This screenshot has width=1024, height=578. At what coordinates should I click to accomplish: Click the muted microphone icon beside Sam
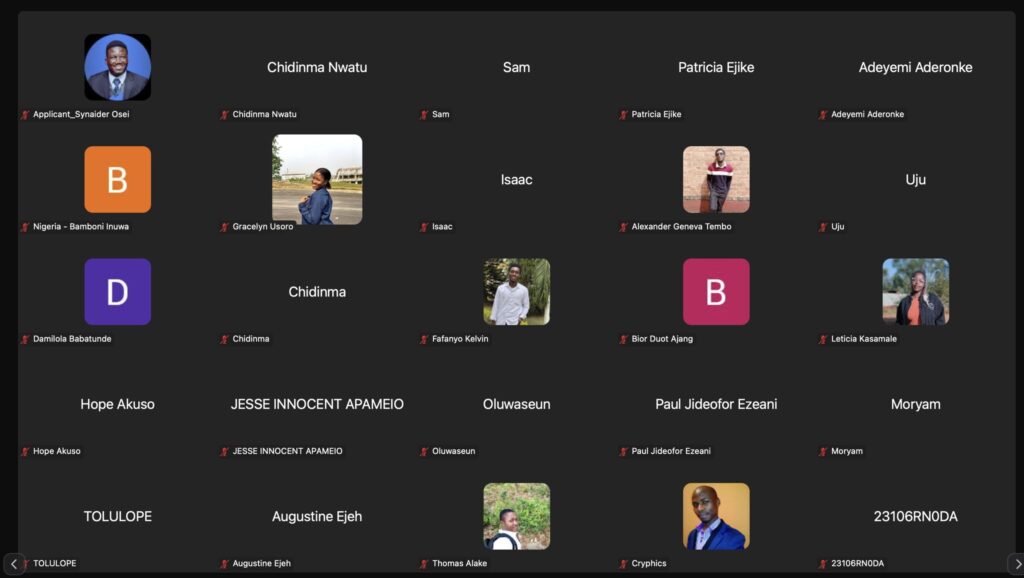pos(422,114)
